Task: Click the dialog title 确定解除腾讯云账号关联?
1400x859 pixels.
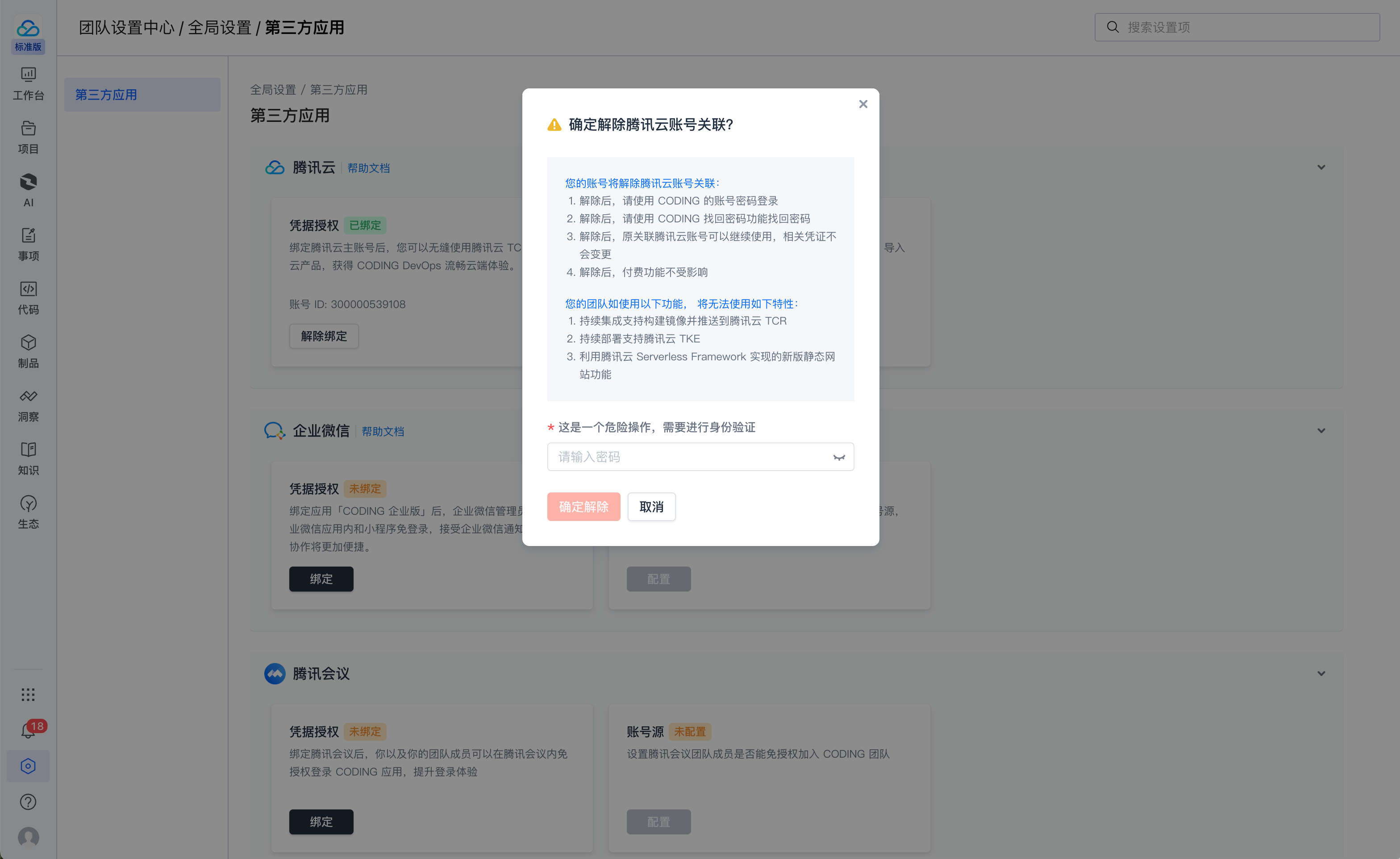Action: pos(650,125)
